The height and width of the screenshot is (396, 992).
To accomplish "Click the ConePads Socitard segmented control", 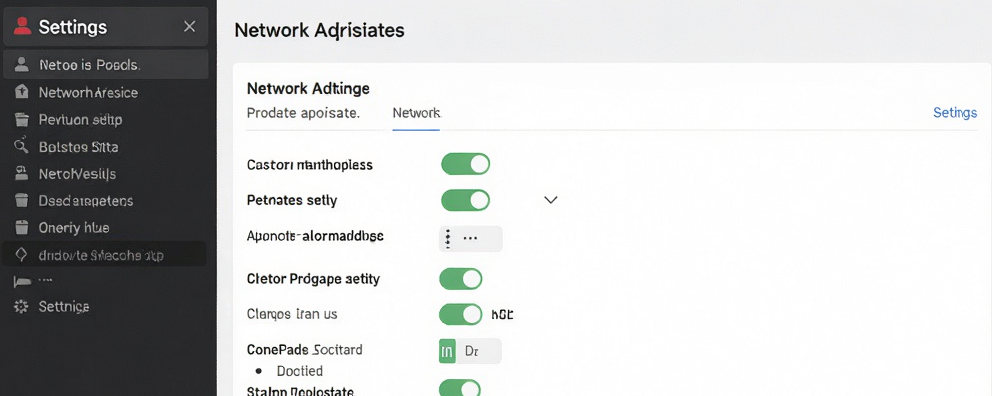I will 470,351.
